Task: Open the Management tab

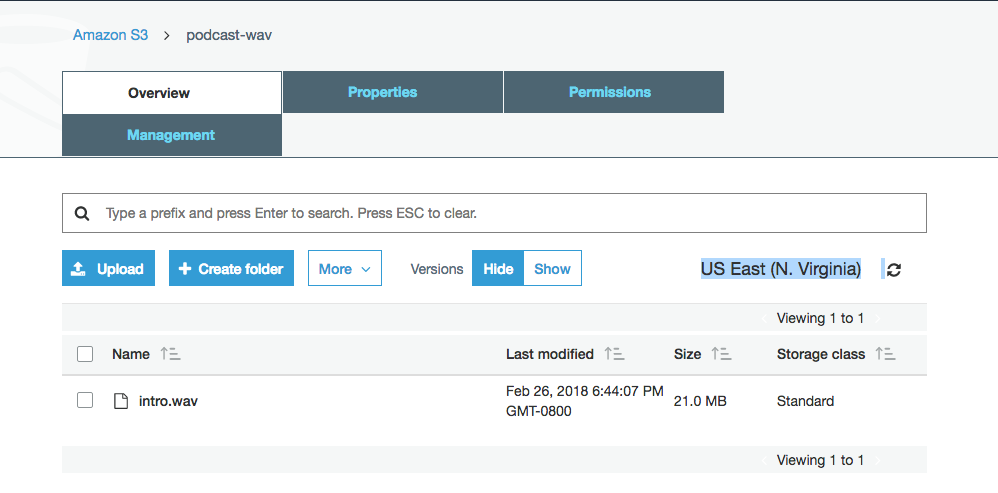Action: (x=172, y=135)
